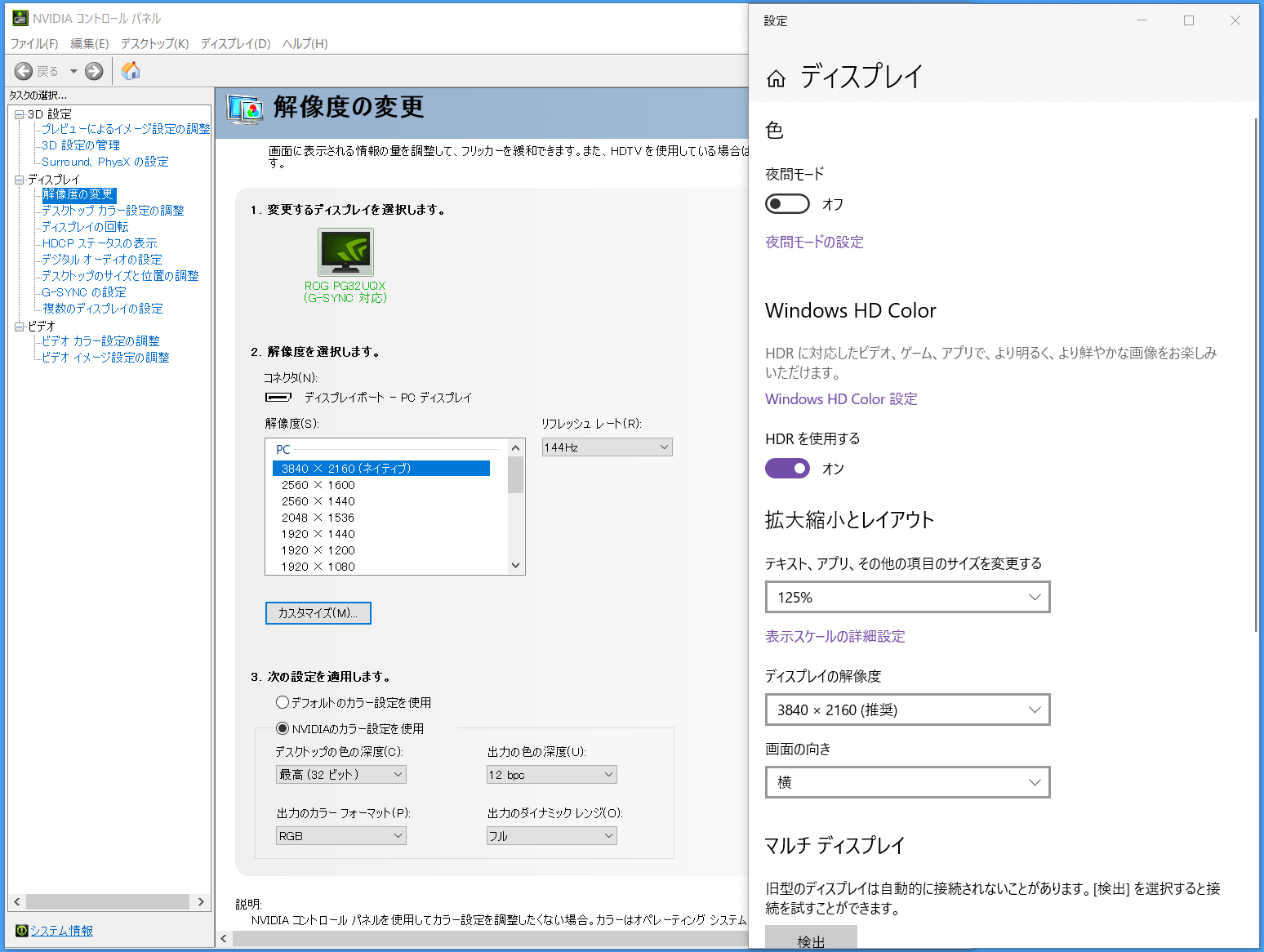
Task: Click the NVIDIA Control Panel title icon
Action: pos(20,18)
